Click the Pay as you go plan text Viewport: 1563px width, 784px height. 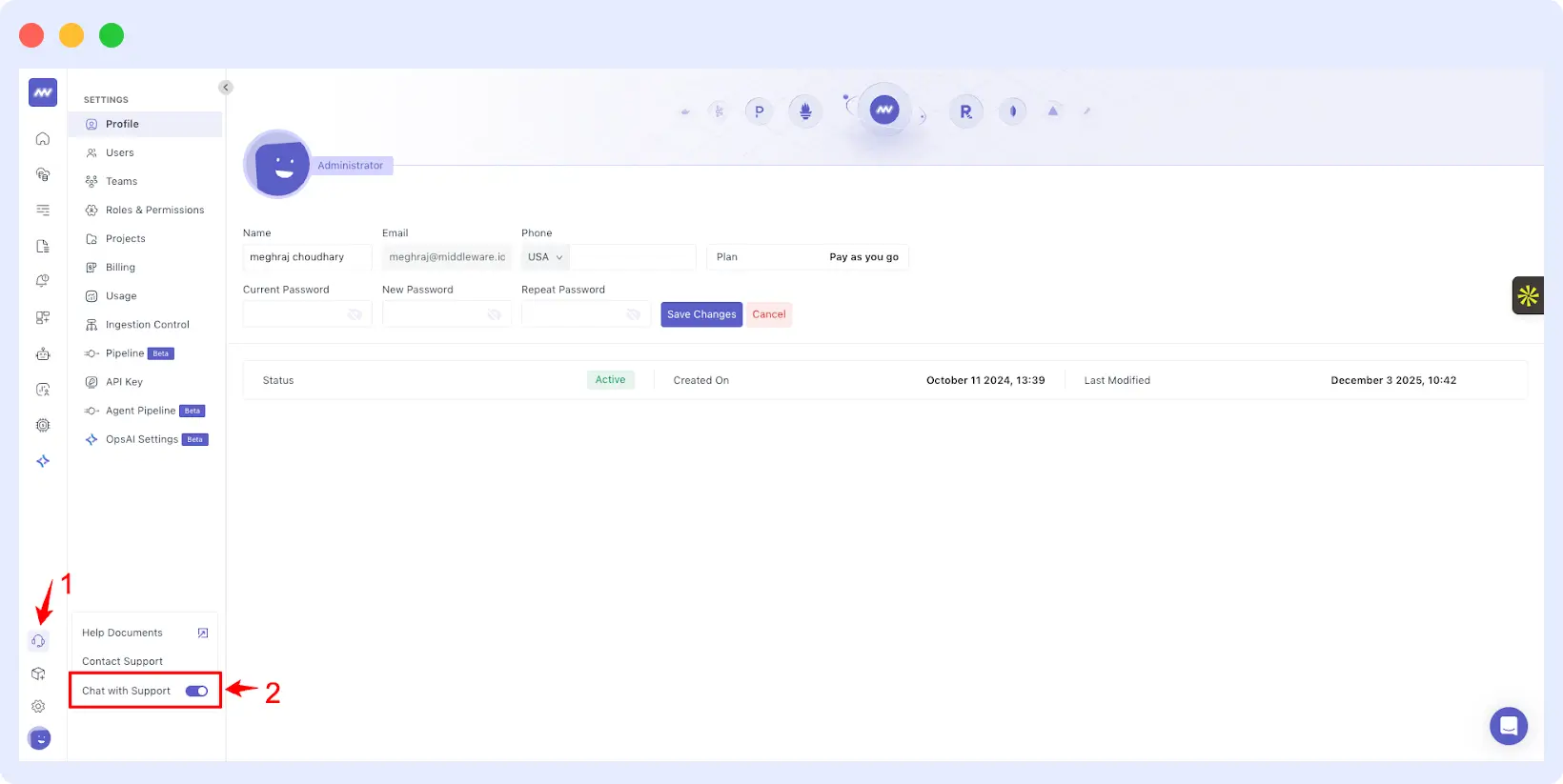863,257
